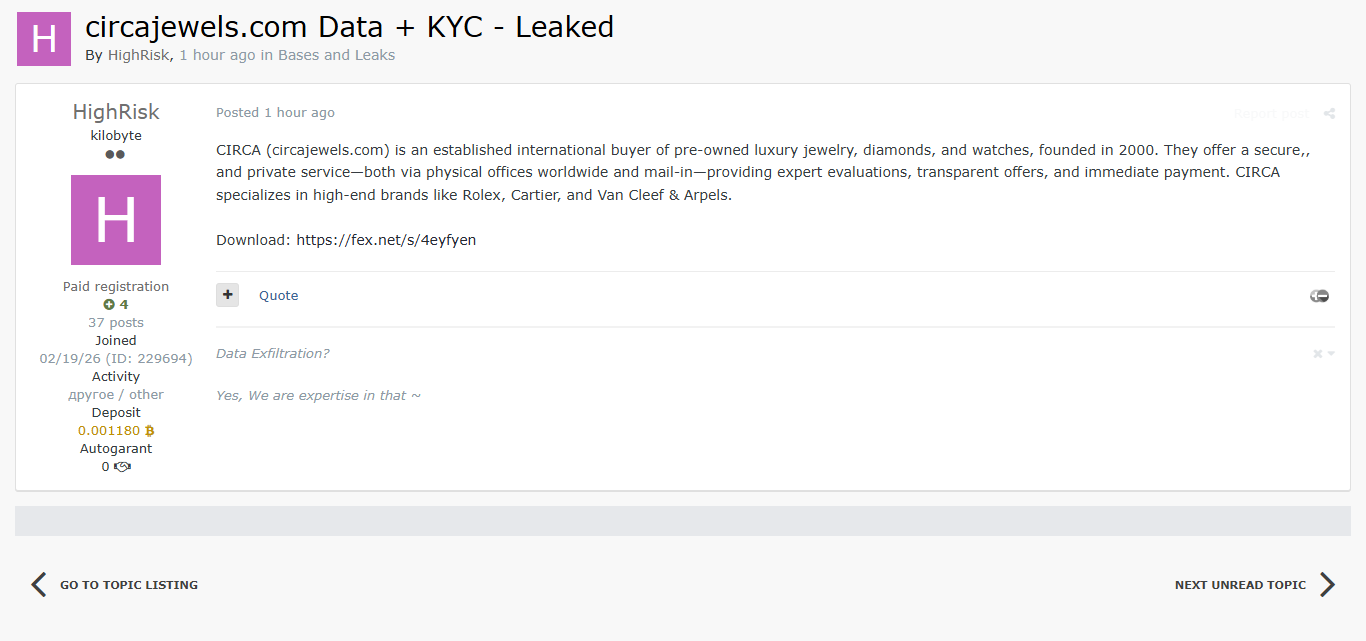This screenshot has height=641, width=1366.
Task: Click the share post icon
Action: tap(1329, 114)
